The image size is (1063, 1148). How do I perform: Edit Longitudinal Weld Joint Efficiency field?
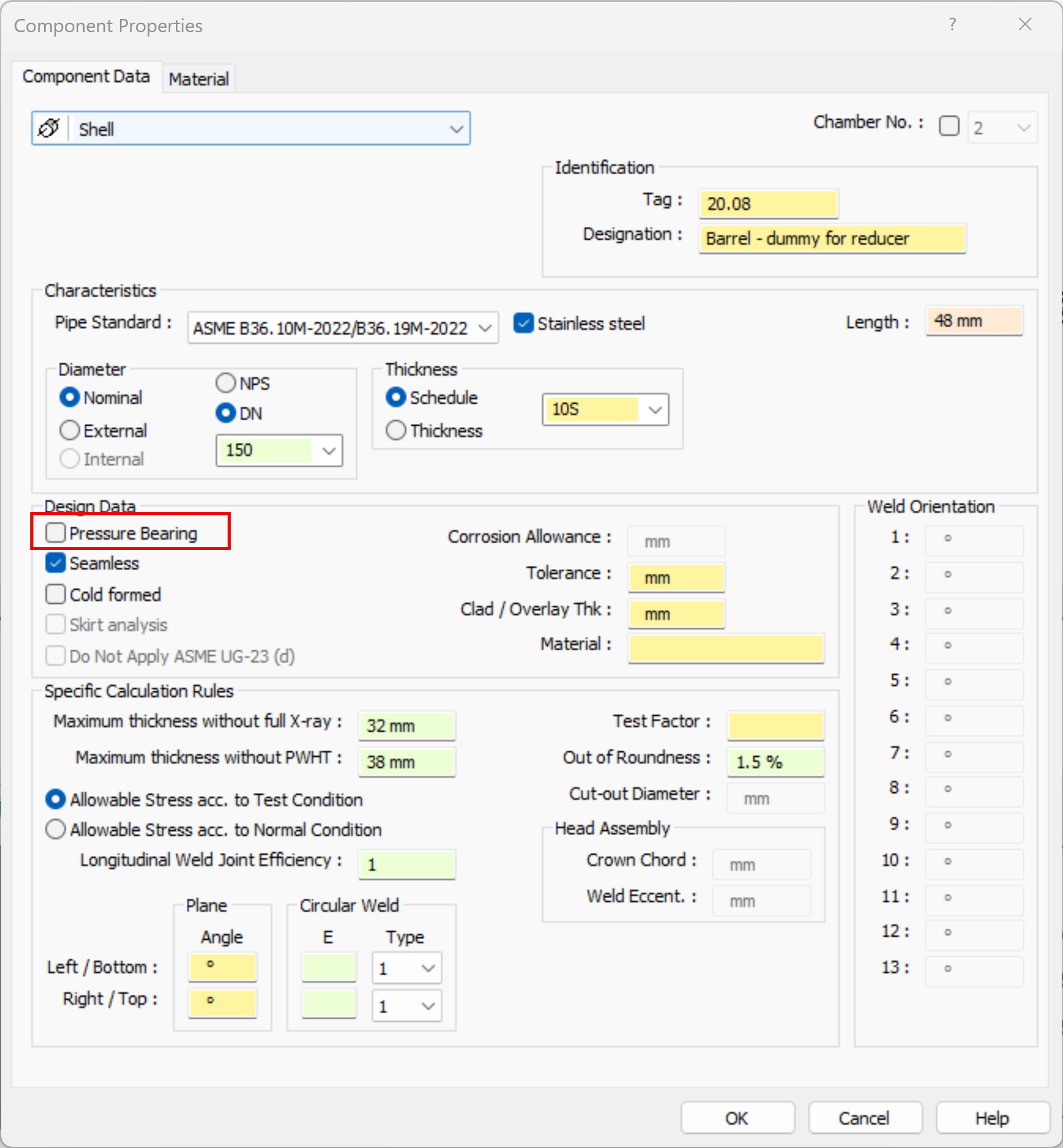[407, 864]
